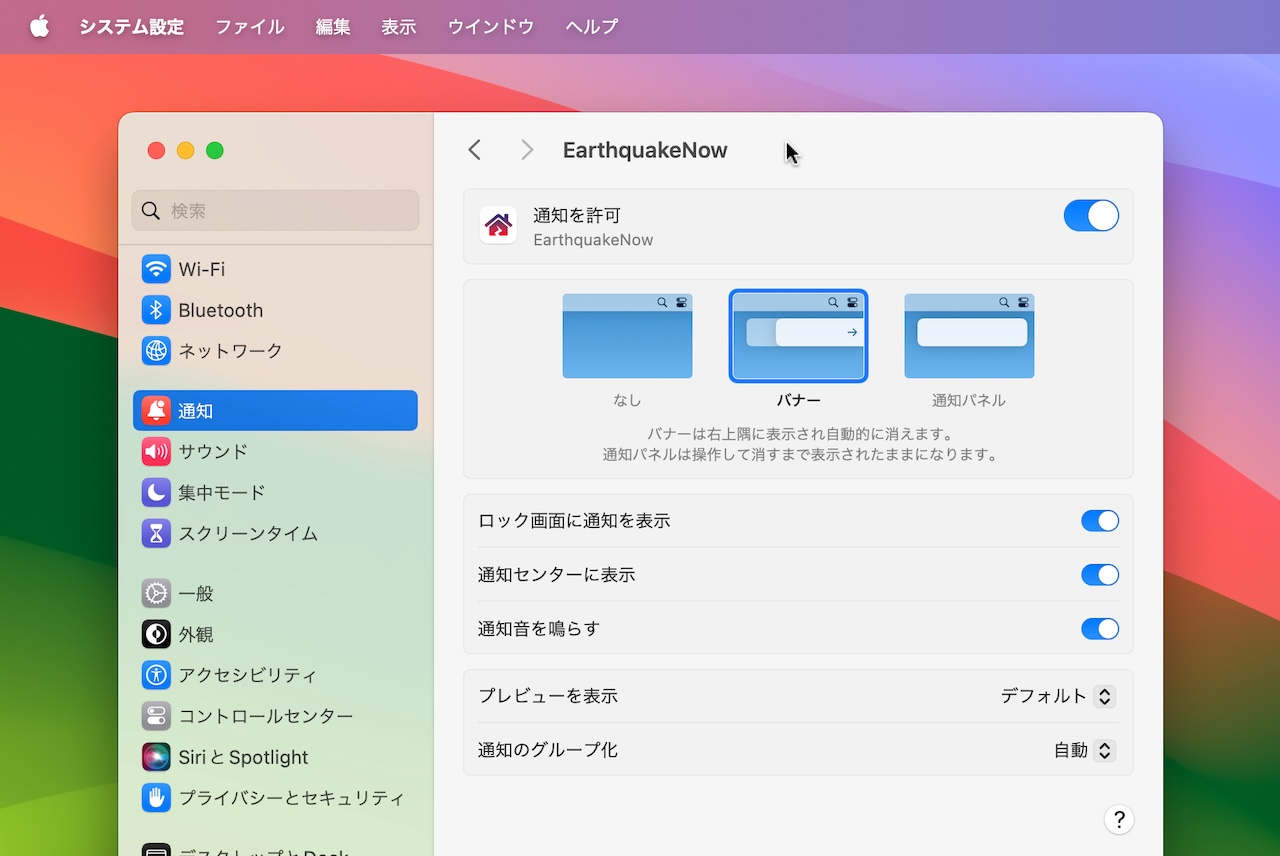Viewport: 1280px width, 856px height.
Task: Open help with the question mark button
Action: tap(1119, 819)
